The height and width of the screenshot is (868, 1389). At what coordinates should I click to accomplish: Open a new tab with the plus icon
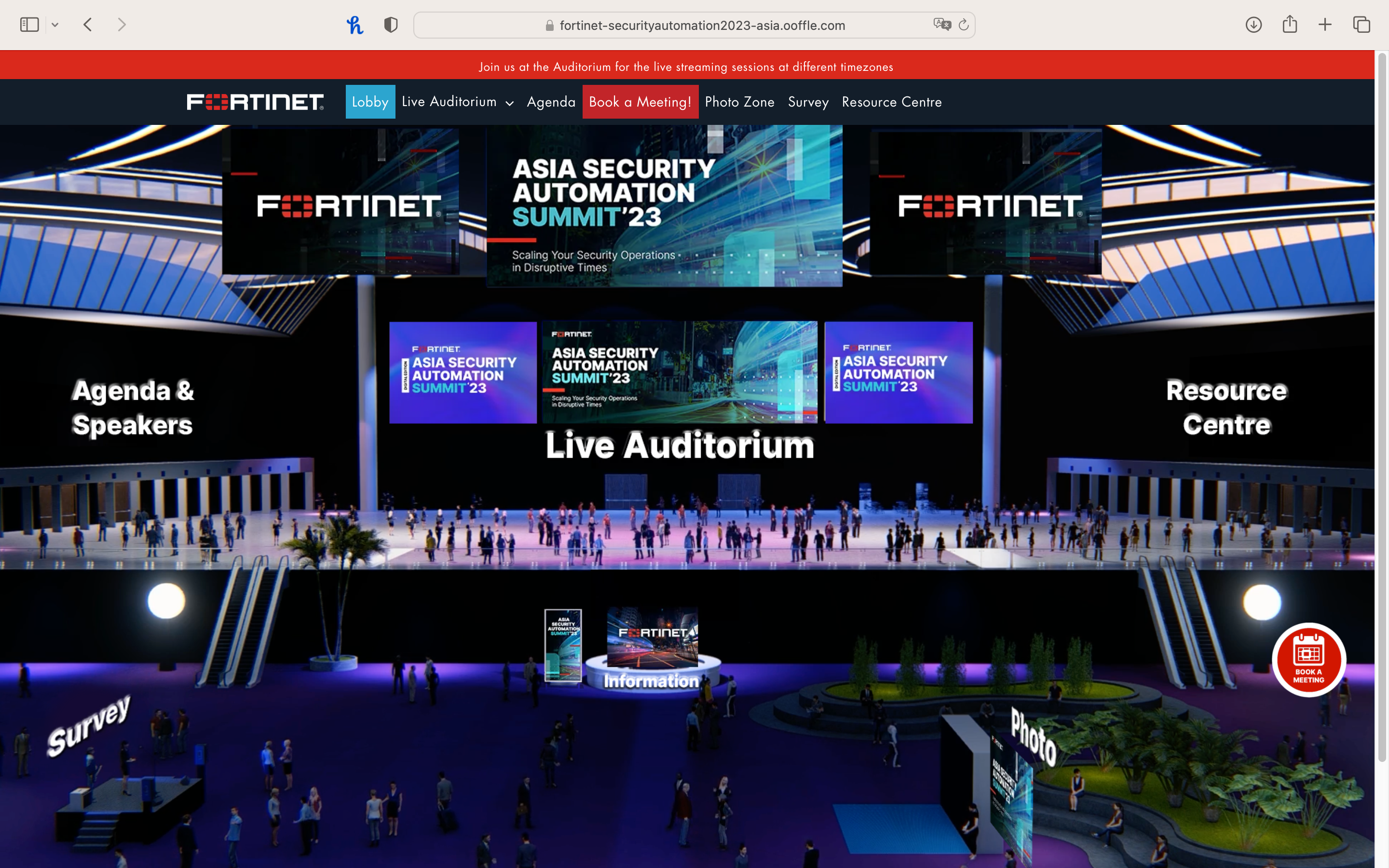point(1325,25)
